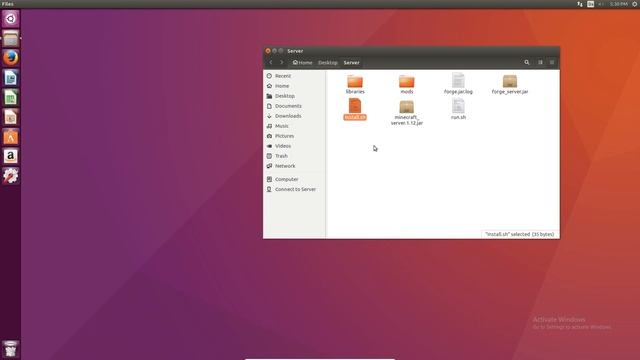
Task: Open the hamburger options menu in Files
Action: pyautogui.click(x=552, y=62)
